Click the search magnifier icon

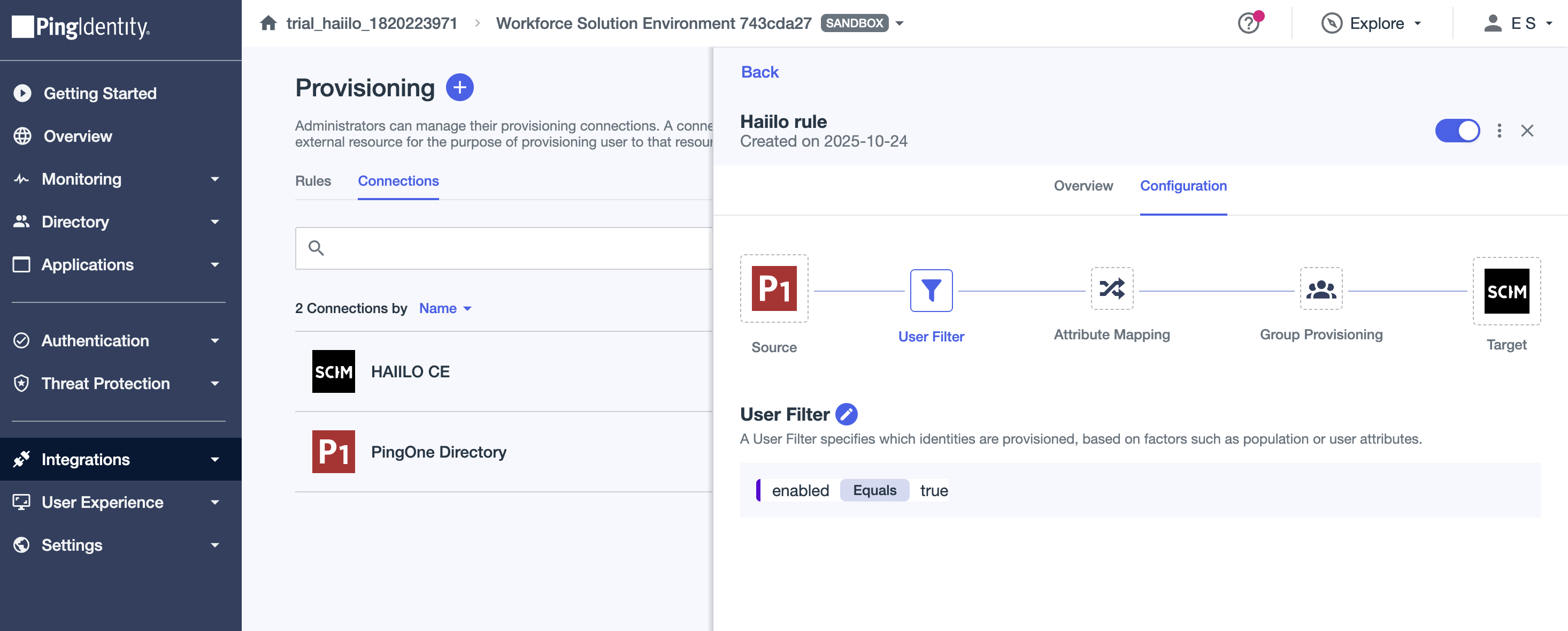pos(316,248)
